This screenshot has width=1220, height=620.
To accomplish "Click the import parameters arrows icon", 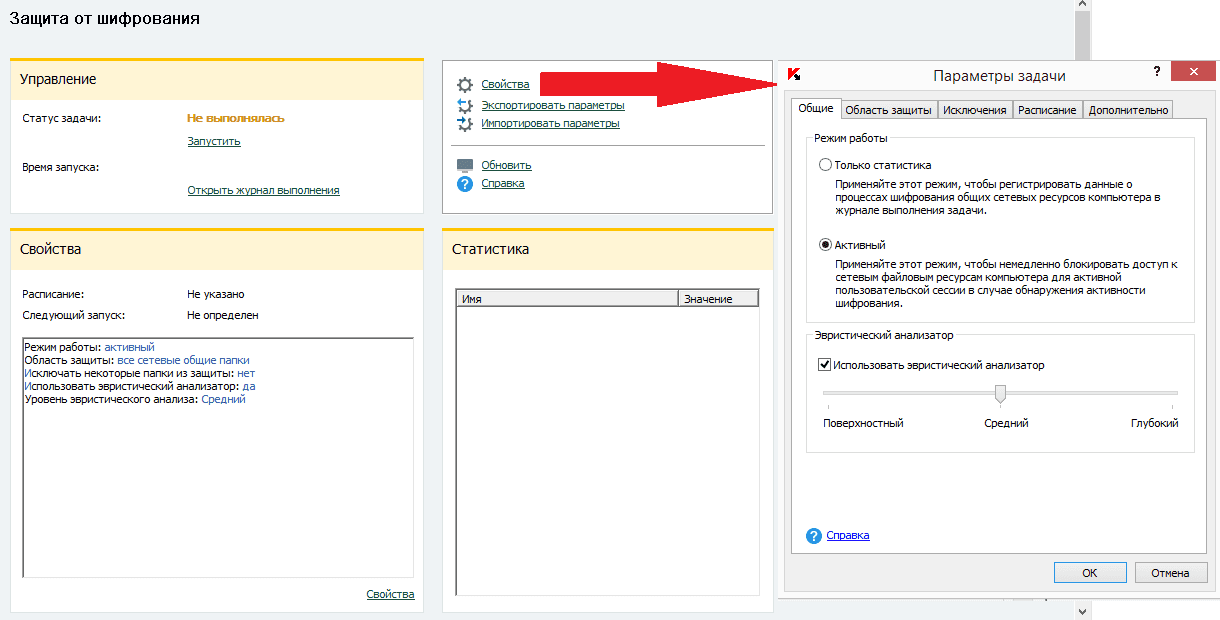I will pos(464,124).
